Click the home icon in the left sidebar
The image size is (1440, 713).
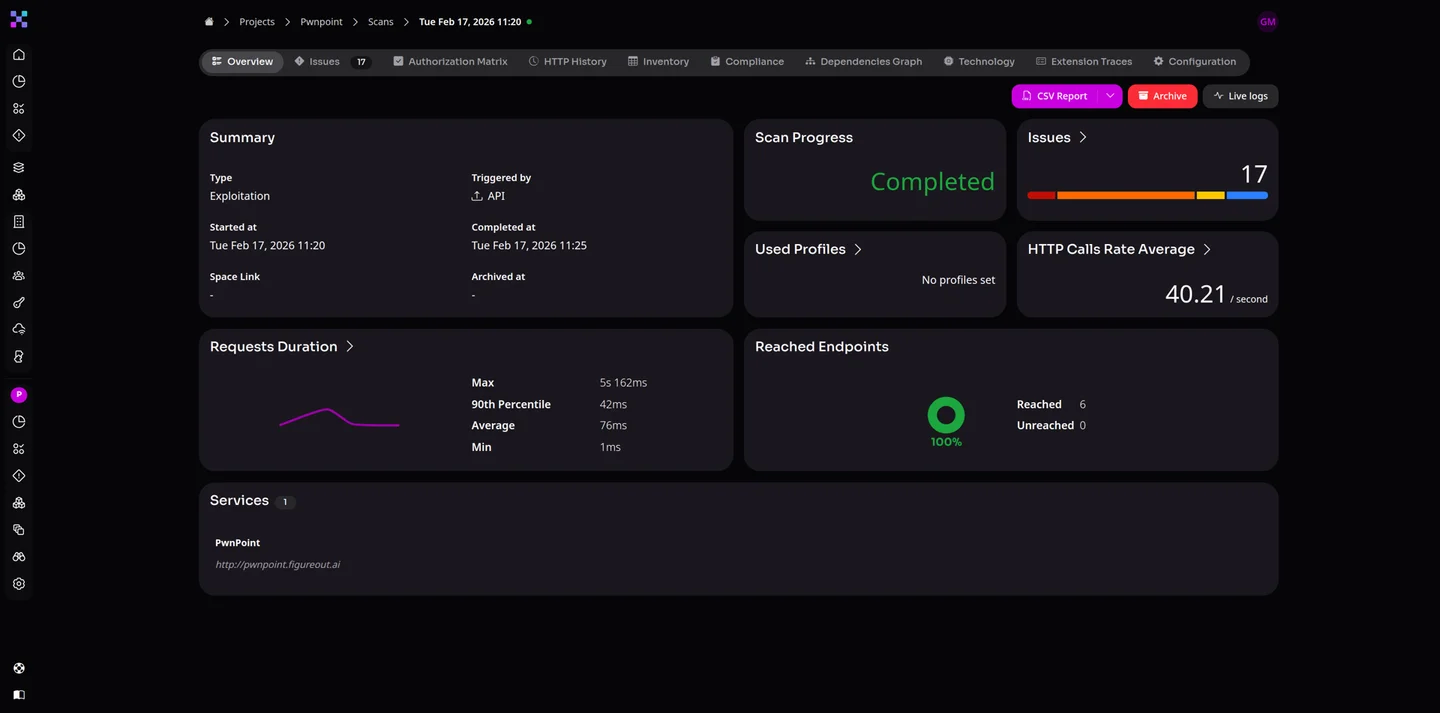coord(19,55)
